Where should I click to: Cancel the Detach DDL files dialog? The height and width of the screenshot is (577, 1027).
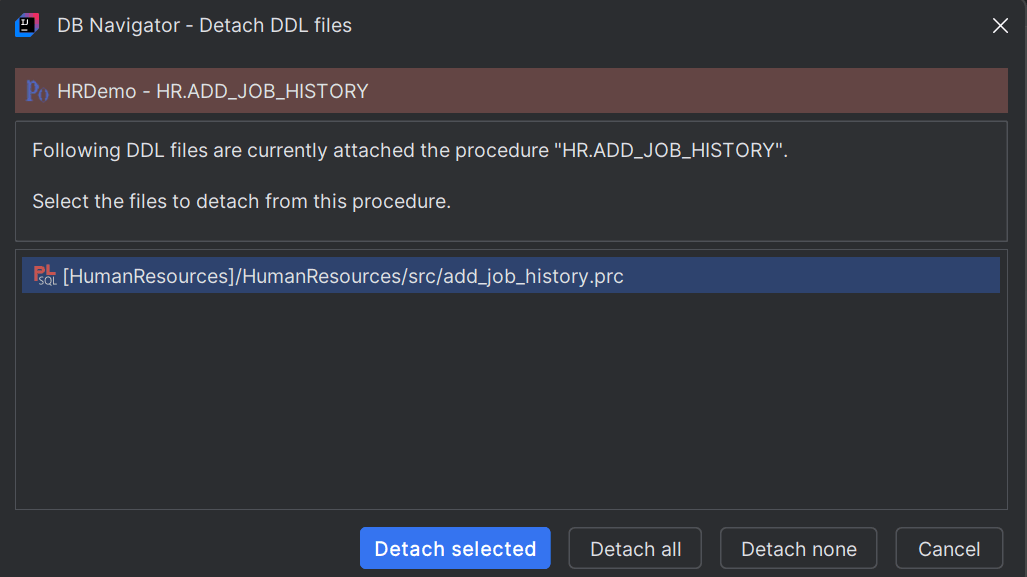point(948,548)
